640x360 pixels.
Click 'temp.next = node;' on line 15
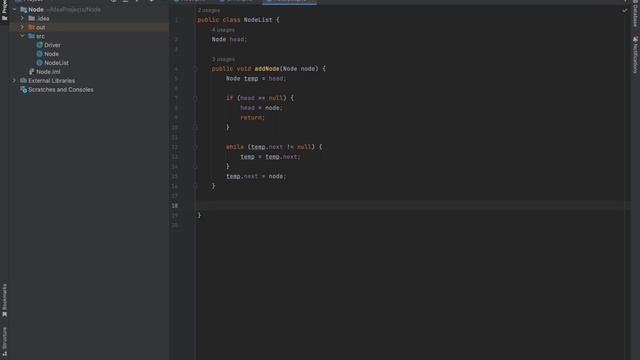pos(256,176)
